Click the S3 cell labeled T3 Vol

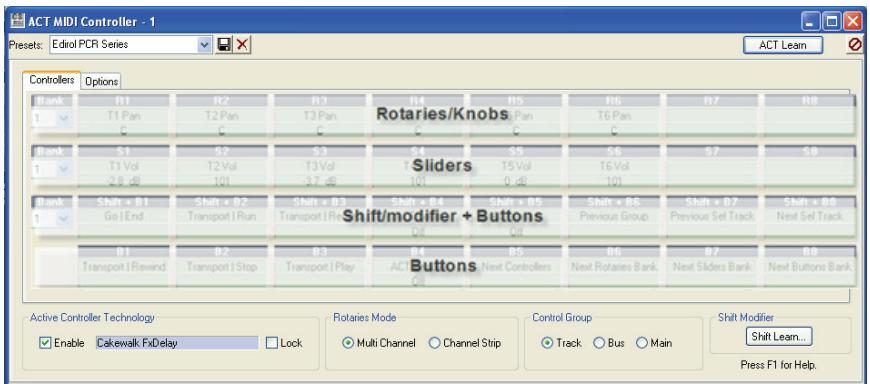pyautogui.click(x=320, y=166)
